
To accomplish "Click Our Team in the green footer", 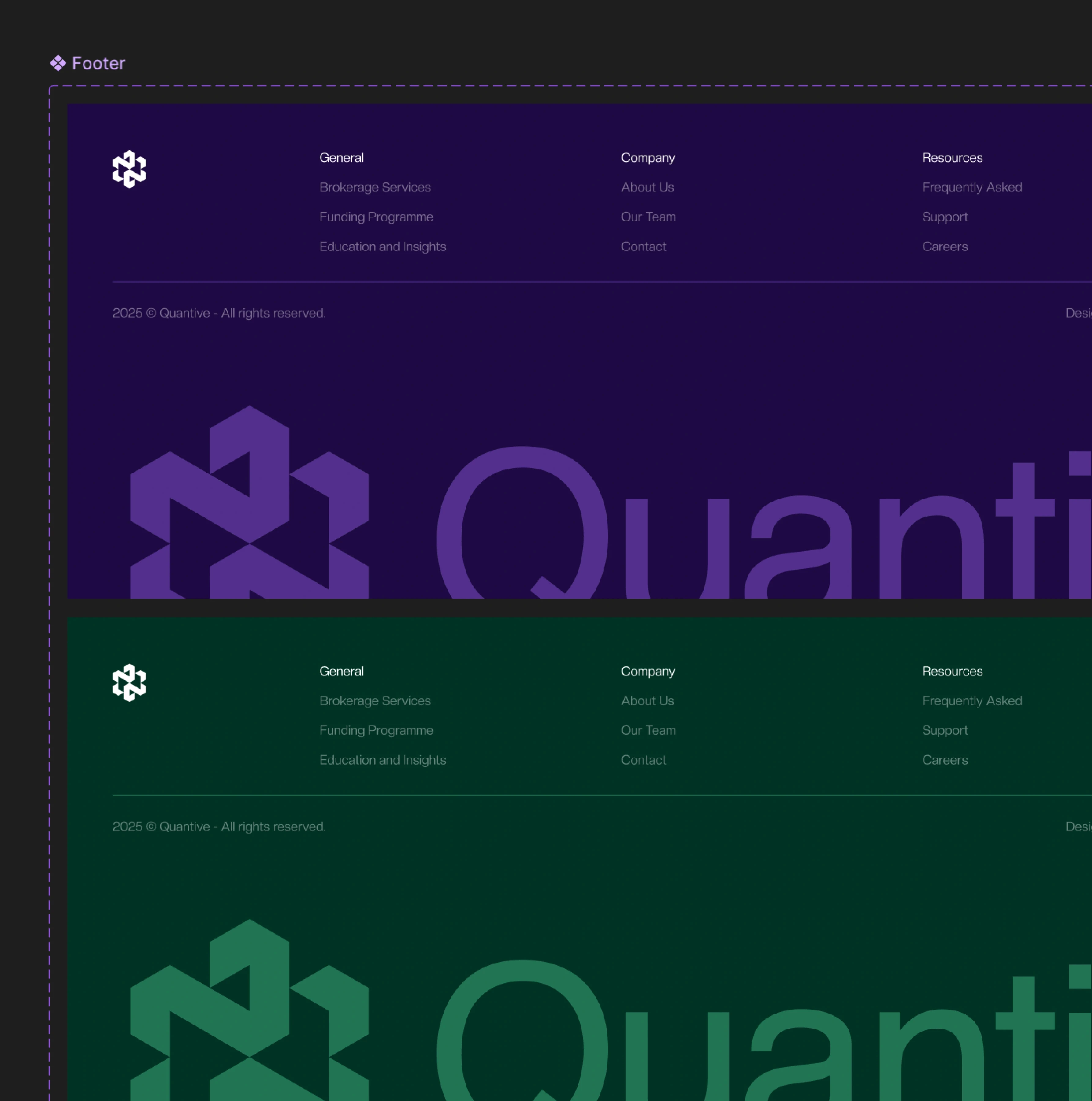I will click(648, 730).
